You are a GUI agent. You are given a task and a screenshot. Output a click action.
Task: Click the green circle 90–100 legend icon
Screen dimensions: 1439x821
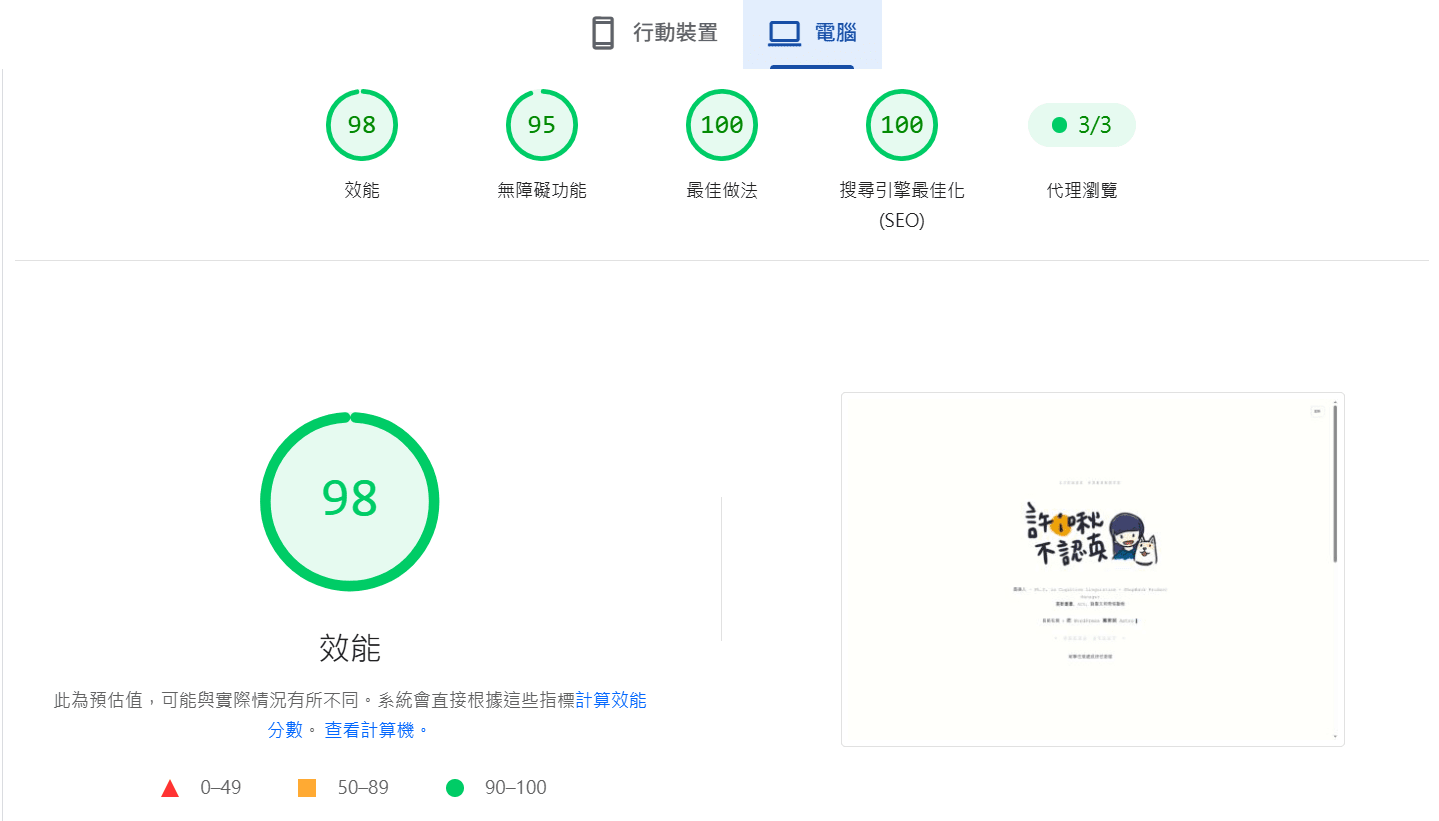point(455,788)
